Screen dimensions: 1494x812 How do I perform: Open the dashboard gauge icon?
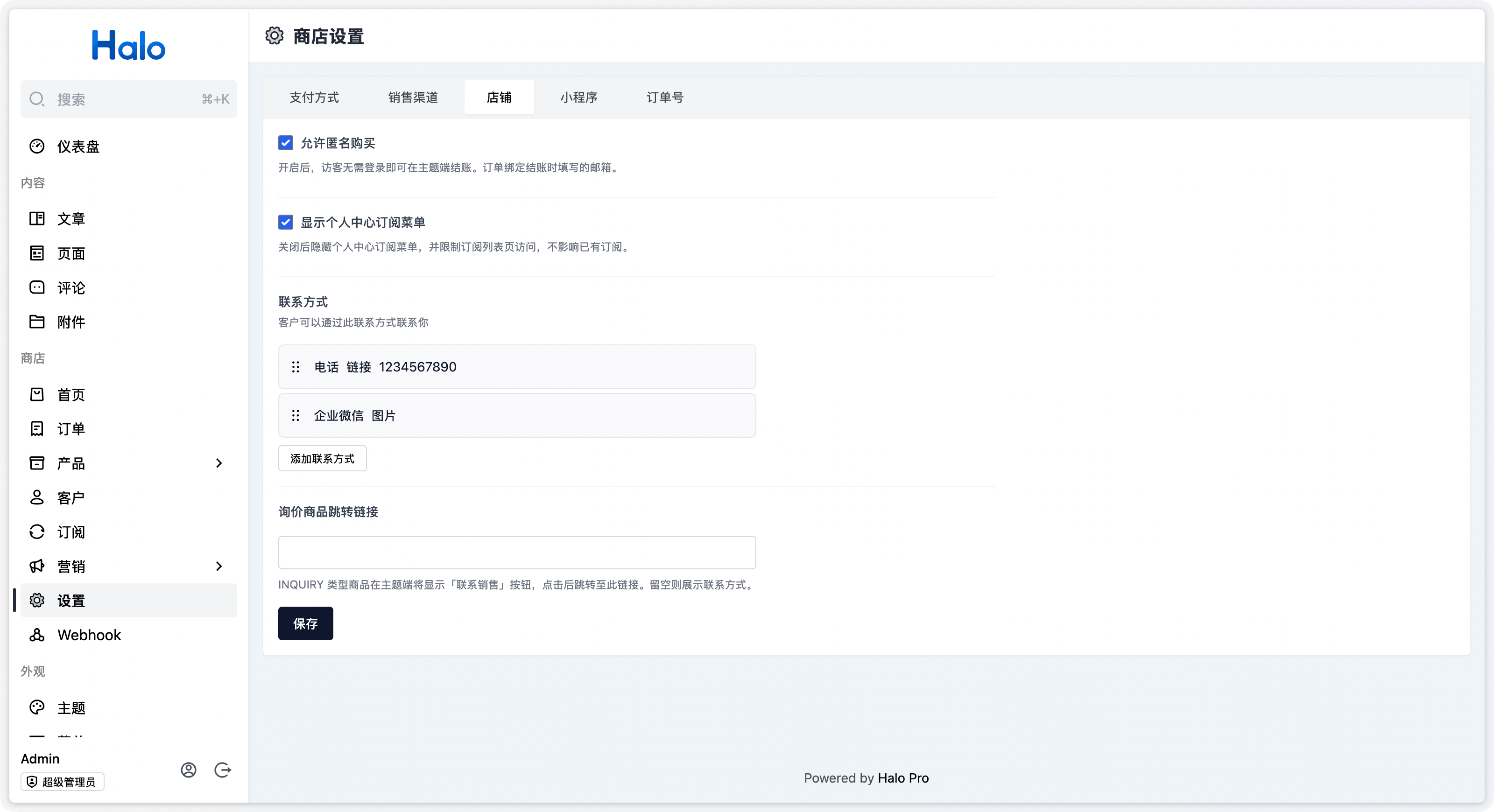[37, 146]
